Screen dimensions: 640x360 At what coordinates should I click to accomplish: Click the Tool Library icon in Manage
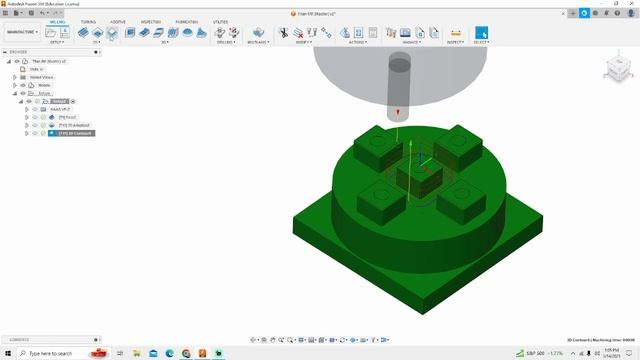coord(391,32)
